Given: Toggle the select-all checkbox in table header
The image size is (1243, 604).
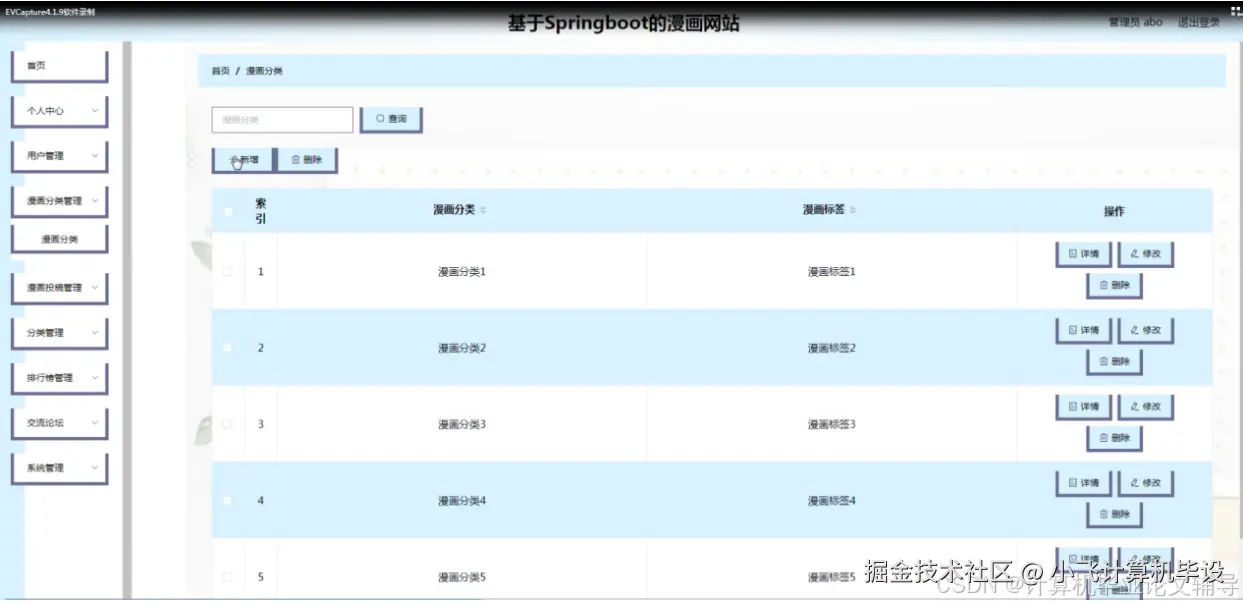Looking at the screenshot, I should 228,211.
